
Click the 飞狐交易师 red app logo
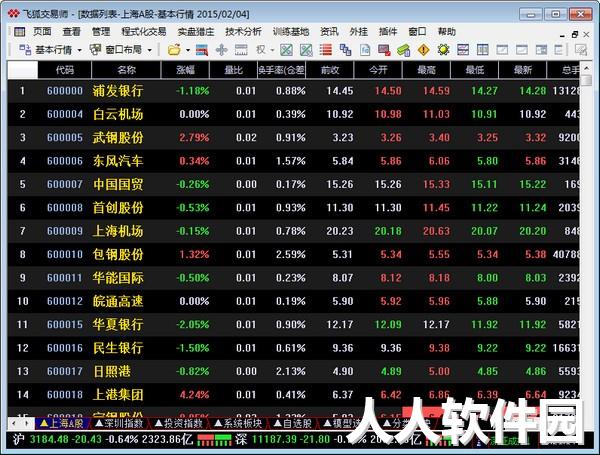click(14, 14)
